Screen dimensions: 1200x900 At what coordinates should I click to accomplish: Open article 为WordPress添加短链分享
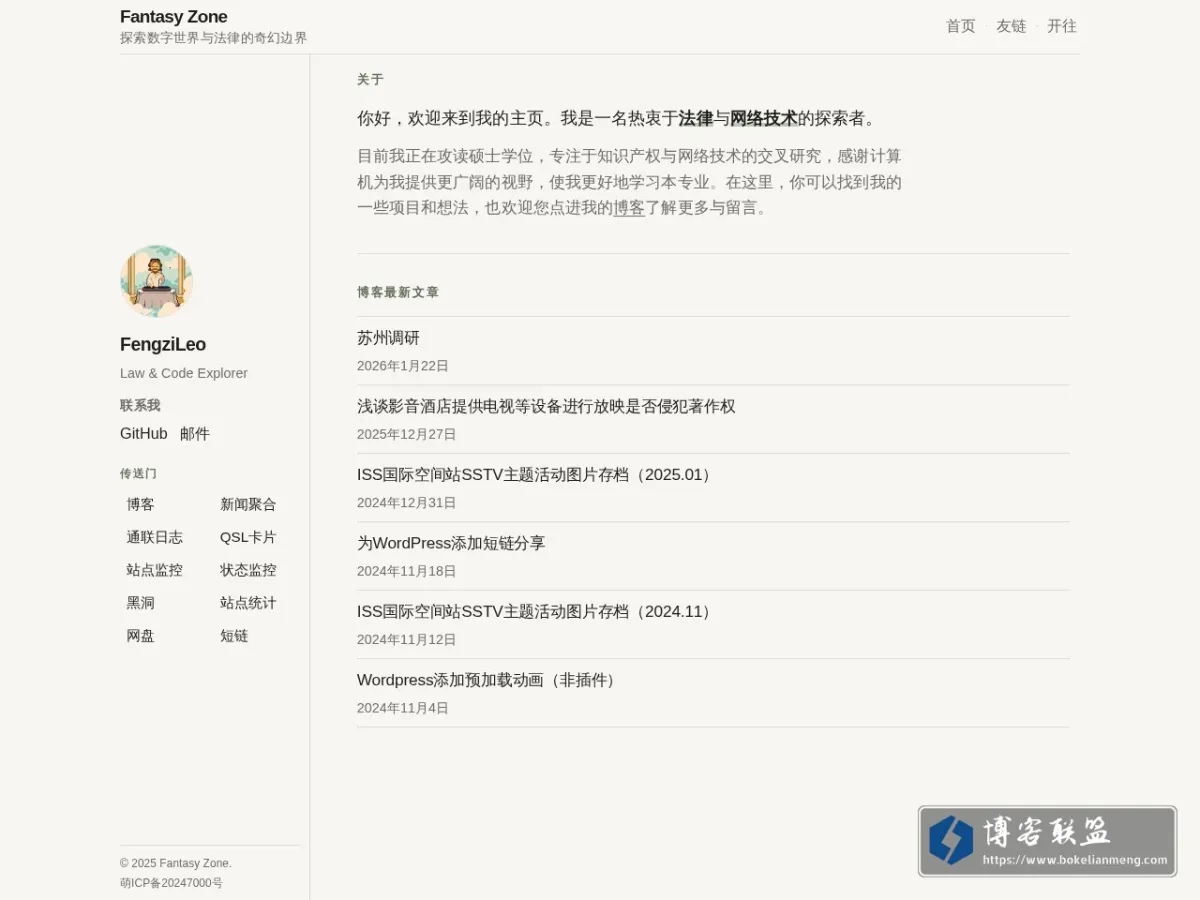[x=451, y=543]
